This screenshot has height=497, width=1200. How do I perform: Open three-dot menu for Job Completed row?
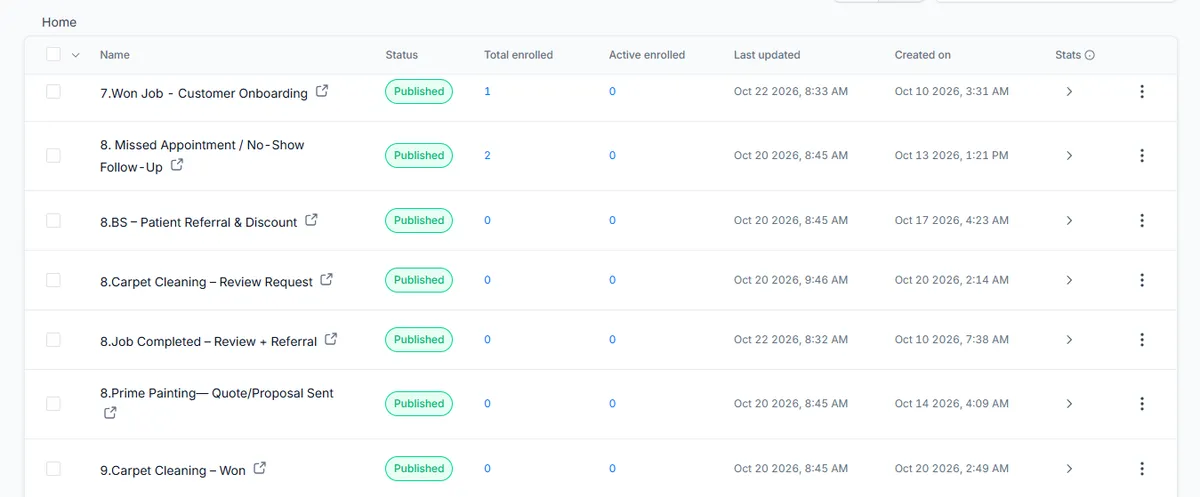[1142, 339]
